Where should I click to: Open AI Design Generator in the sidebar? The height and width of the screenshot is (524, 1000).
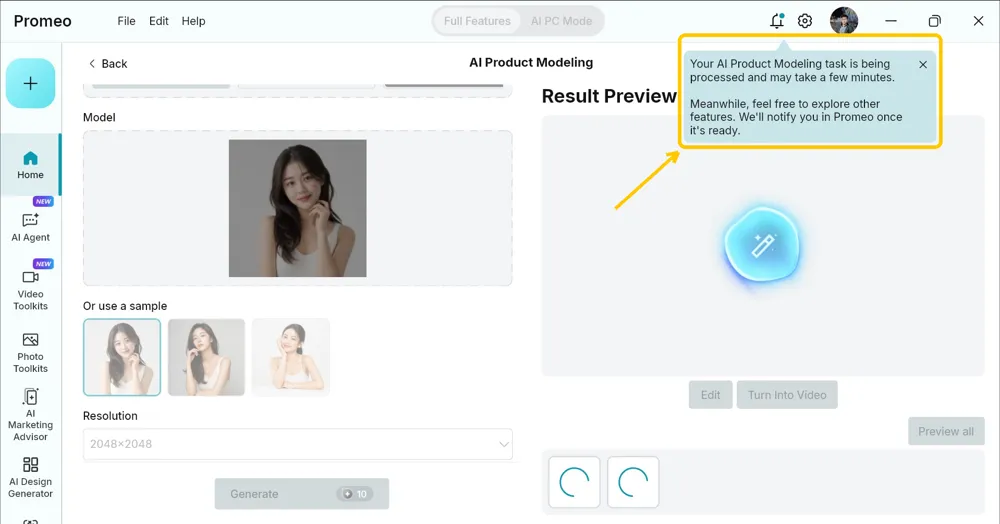click(30, 477)
